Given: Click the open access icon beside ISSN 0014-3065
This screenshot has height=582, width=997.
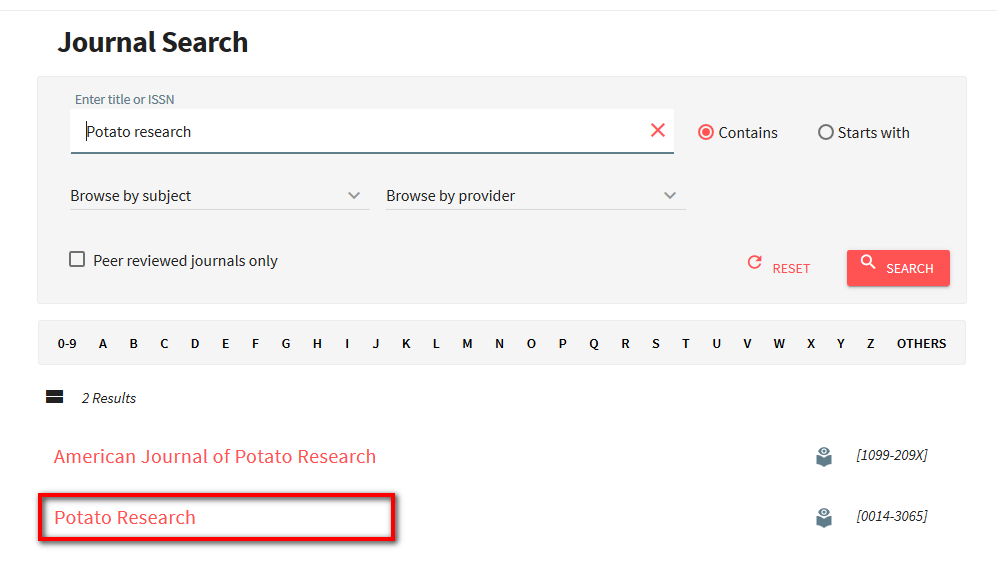Looking at the screenshot, I should coord(824,517).
